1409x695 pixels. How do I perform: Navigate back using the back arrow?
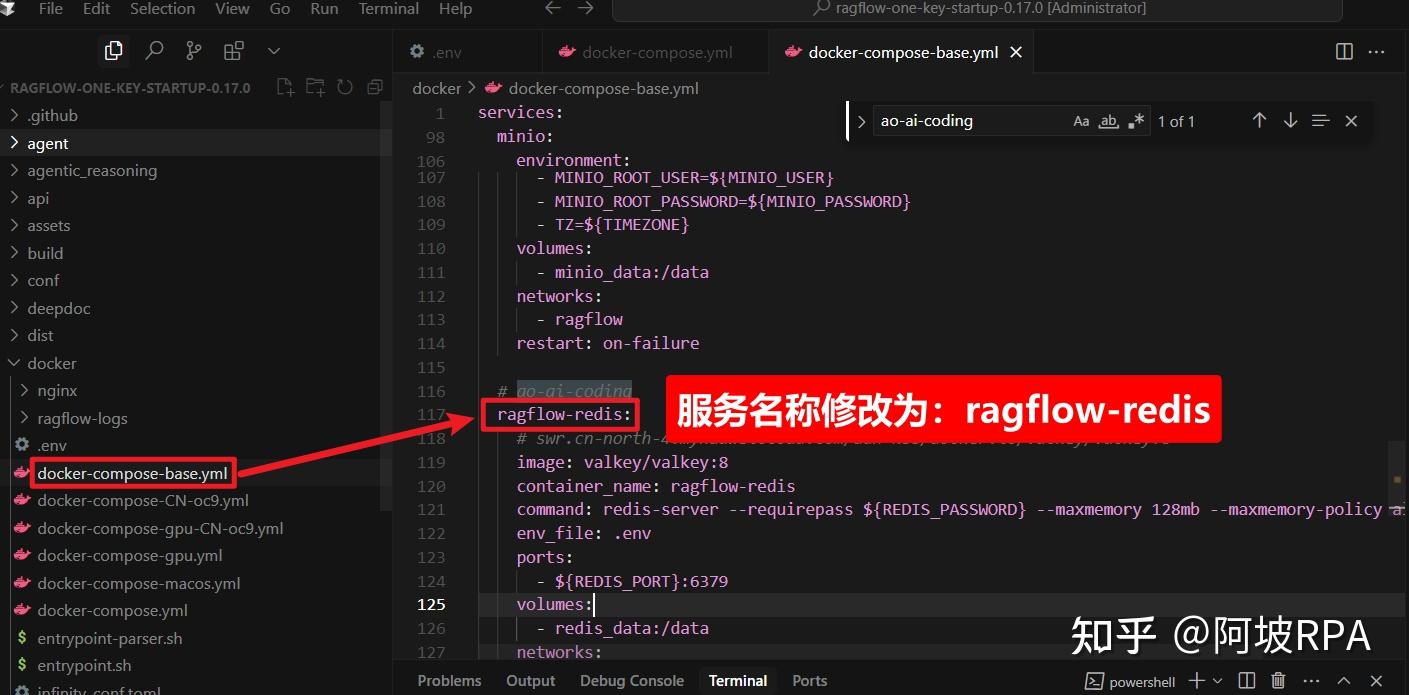(x=552, y=9)
